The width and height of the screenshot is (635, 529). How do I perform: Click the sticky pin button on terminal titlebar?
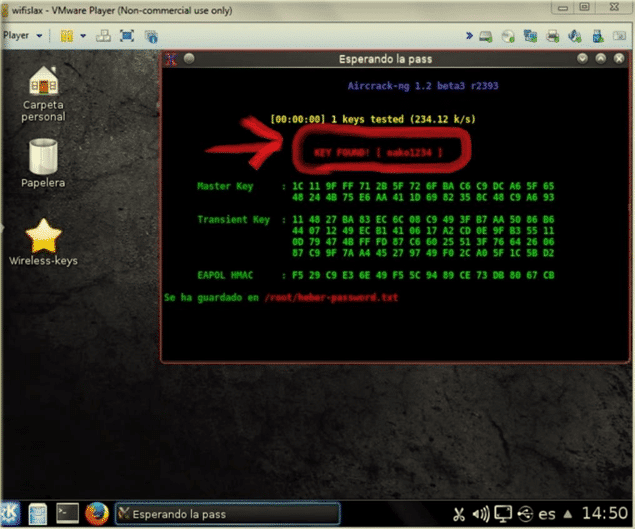tap(187, 58)
